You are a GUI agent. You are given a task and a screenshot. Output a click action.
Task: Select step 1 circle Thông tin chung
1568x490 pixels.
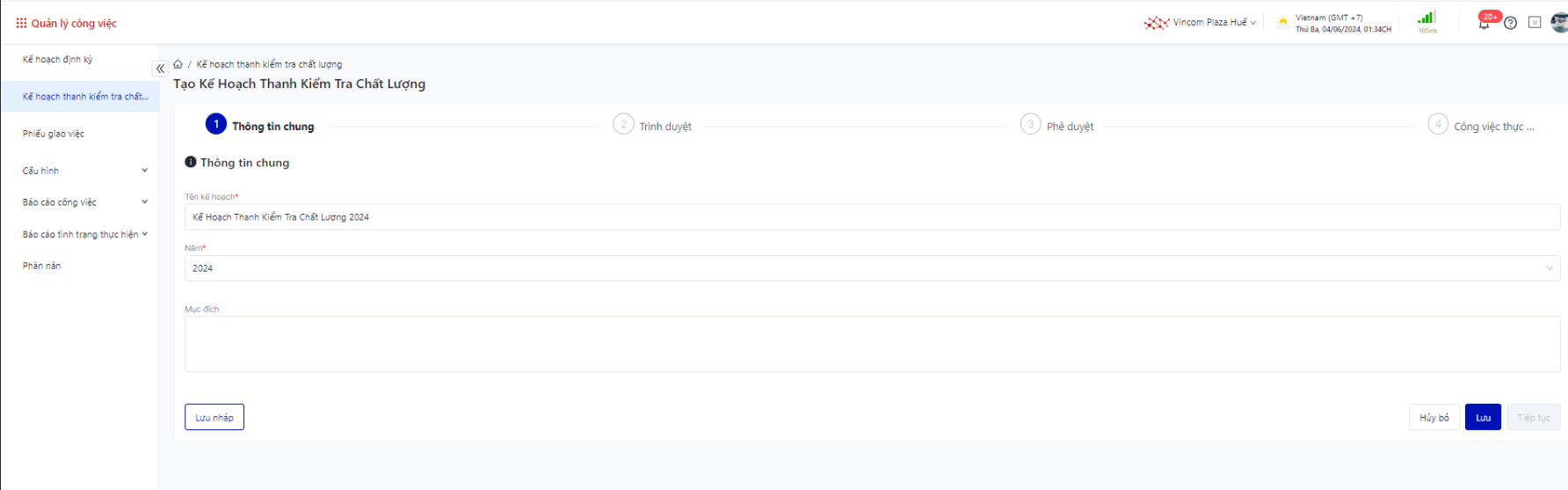216,124
